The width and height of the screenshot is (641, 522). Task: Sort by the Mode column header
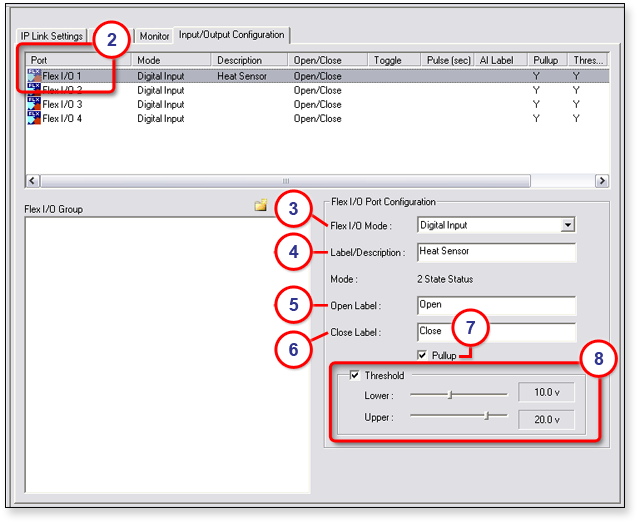172,60
